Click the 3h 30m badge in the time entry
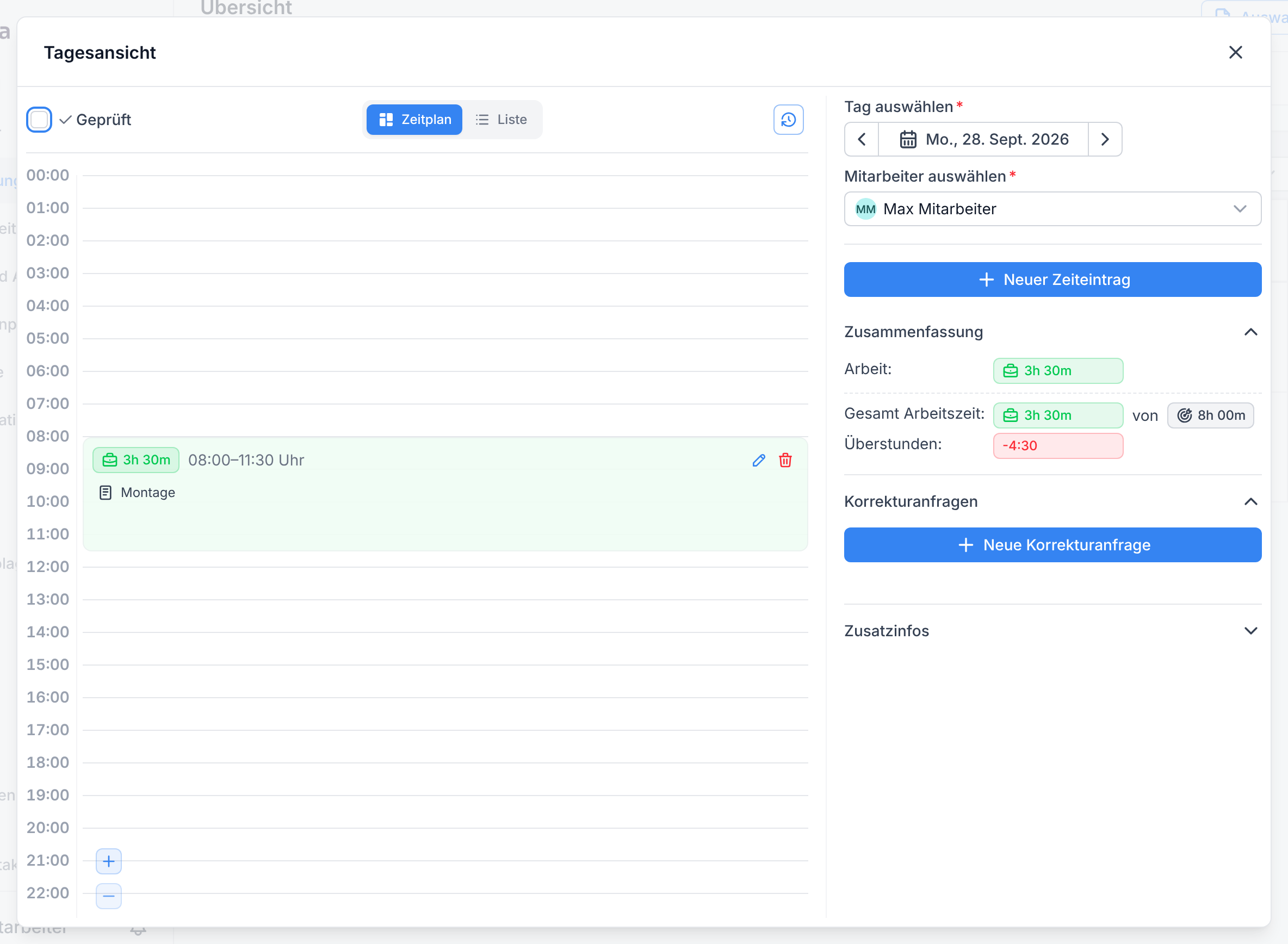 coord(136,460)
